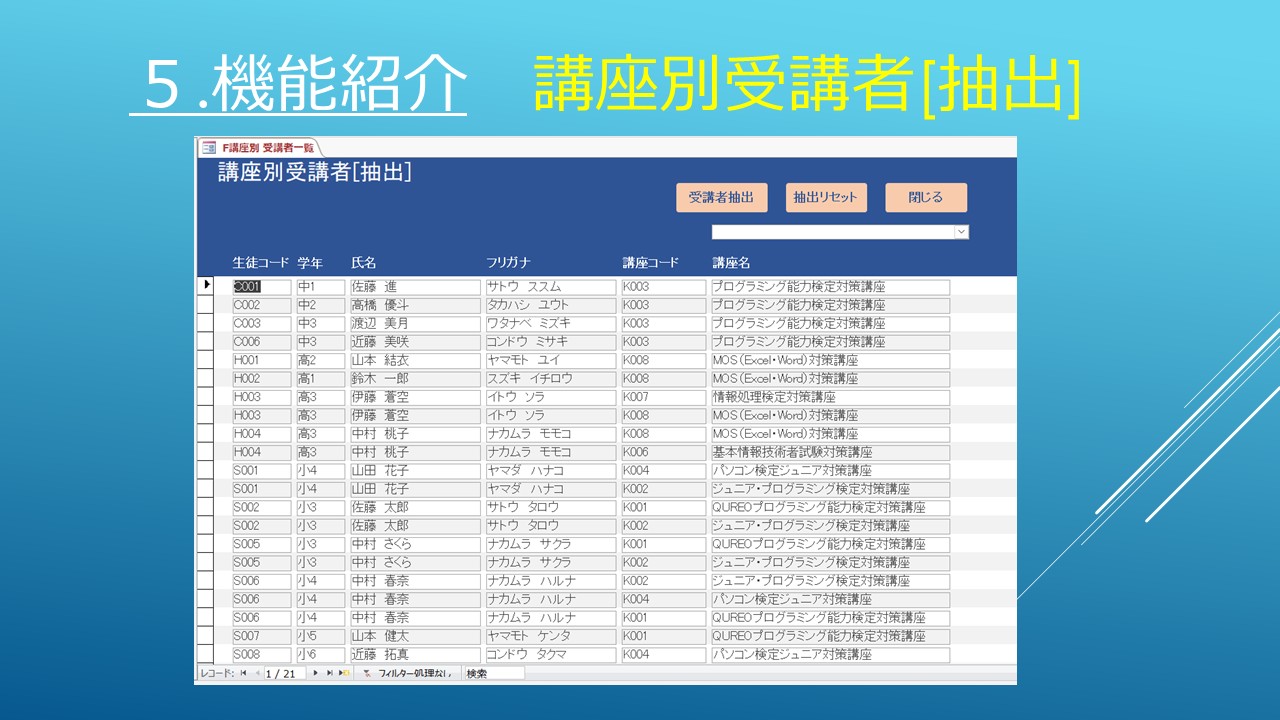Click the filter funnel icon in status bar
Viewport: 1280px width, 720px height.
click(x=367, y=674)
